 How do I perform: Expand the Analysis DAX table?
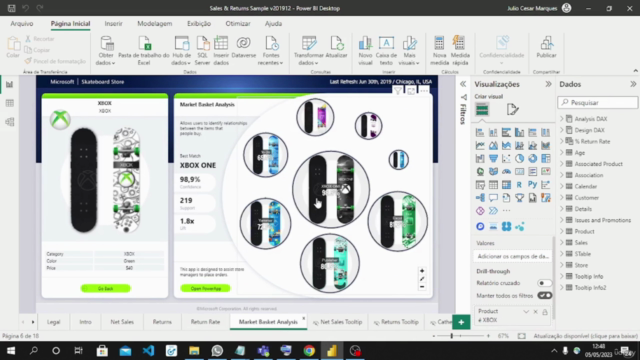point(562,119)
